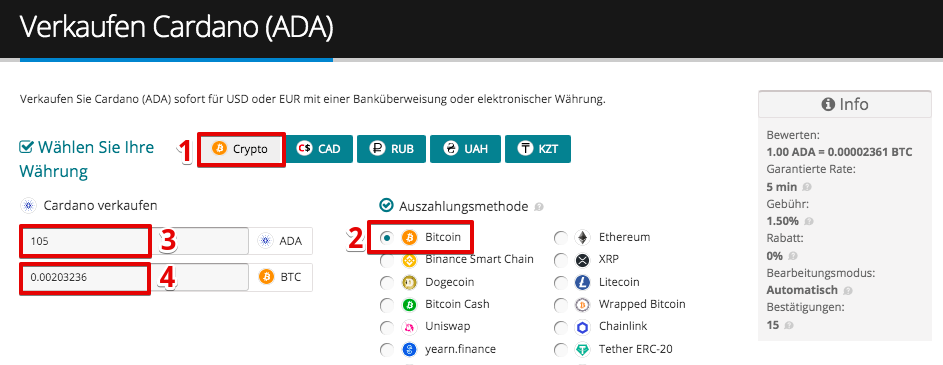Screen dimensions: 943x365
Task: Choose the Dogecoin payout option
Action: coord(387,283)
